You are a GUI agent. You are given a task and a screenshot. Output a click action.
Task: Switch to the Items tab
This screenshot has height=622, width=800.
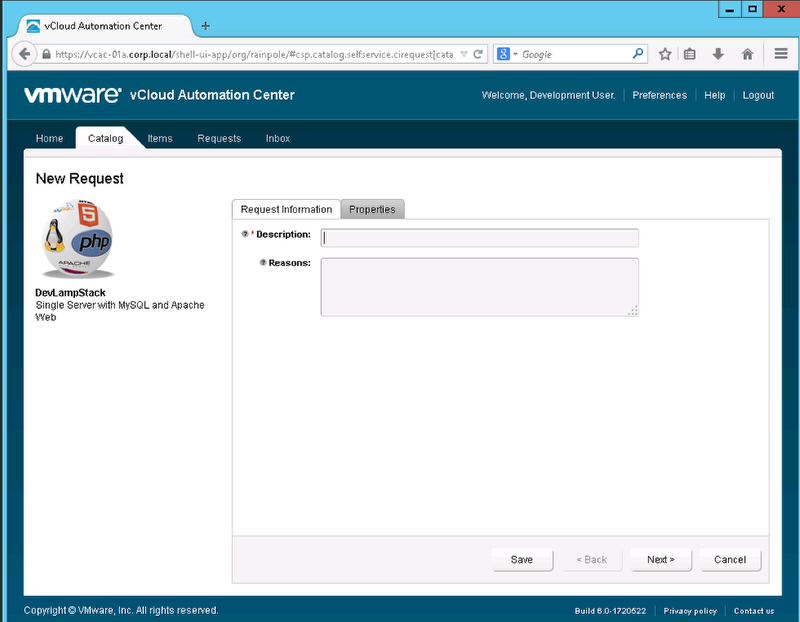[160, 138]
